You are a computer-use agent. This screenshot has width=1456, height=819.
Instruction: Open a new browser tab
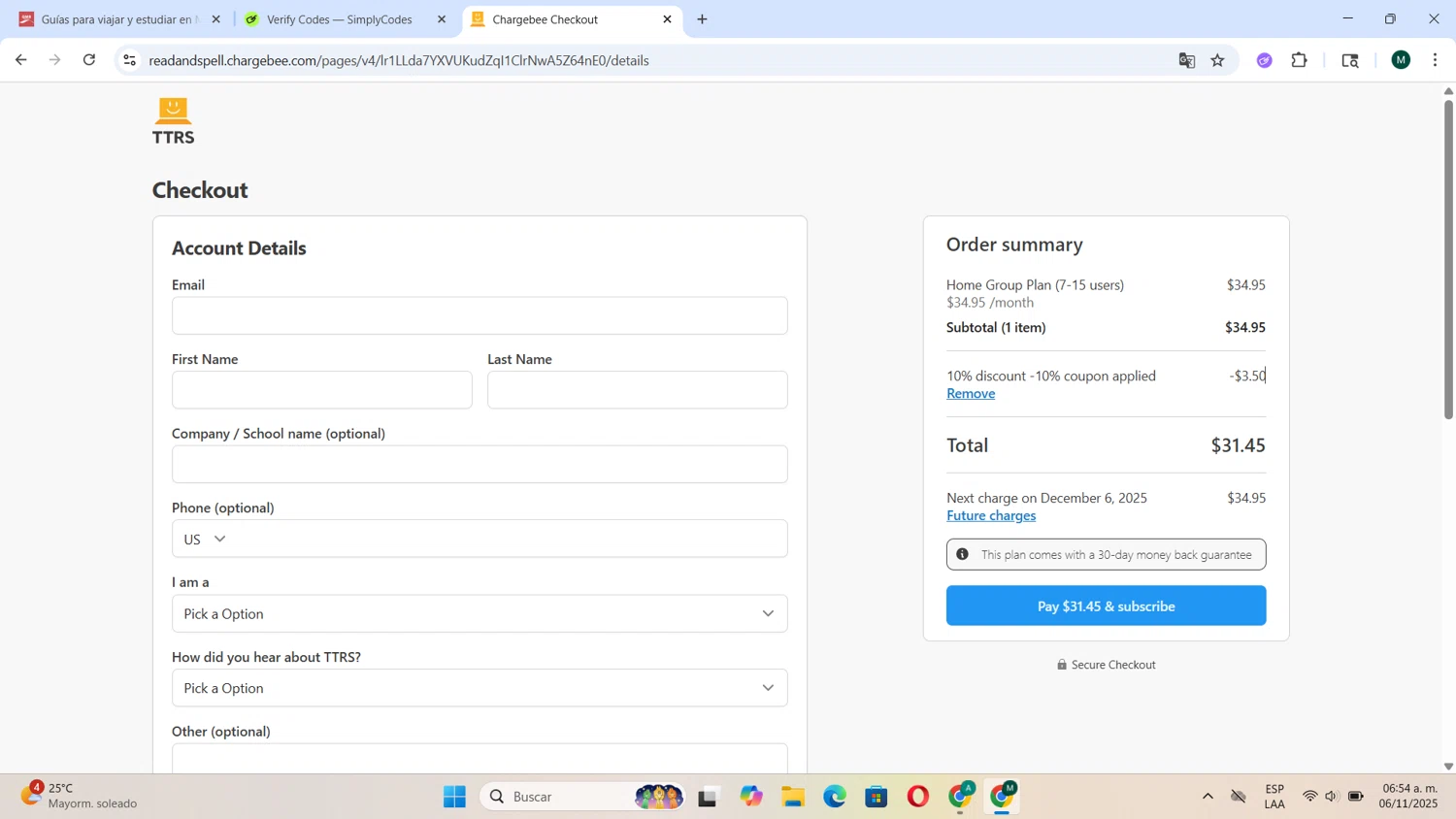pyautogui.click(x=702, y=19)
